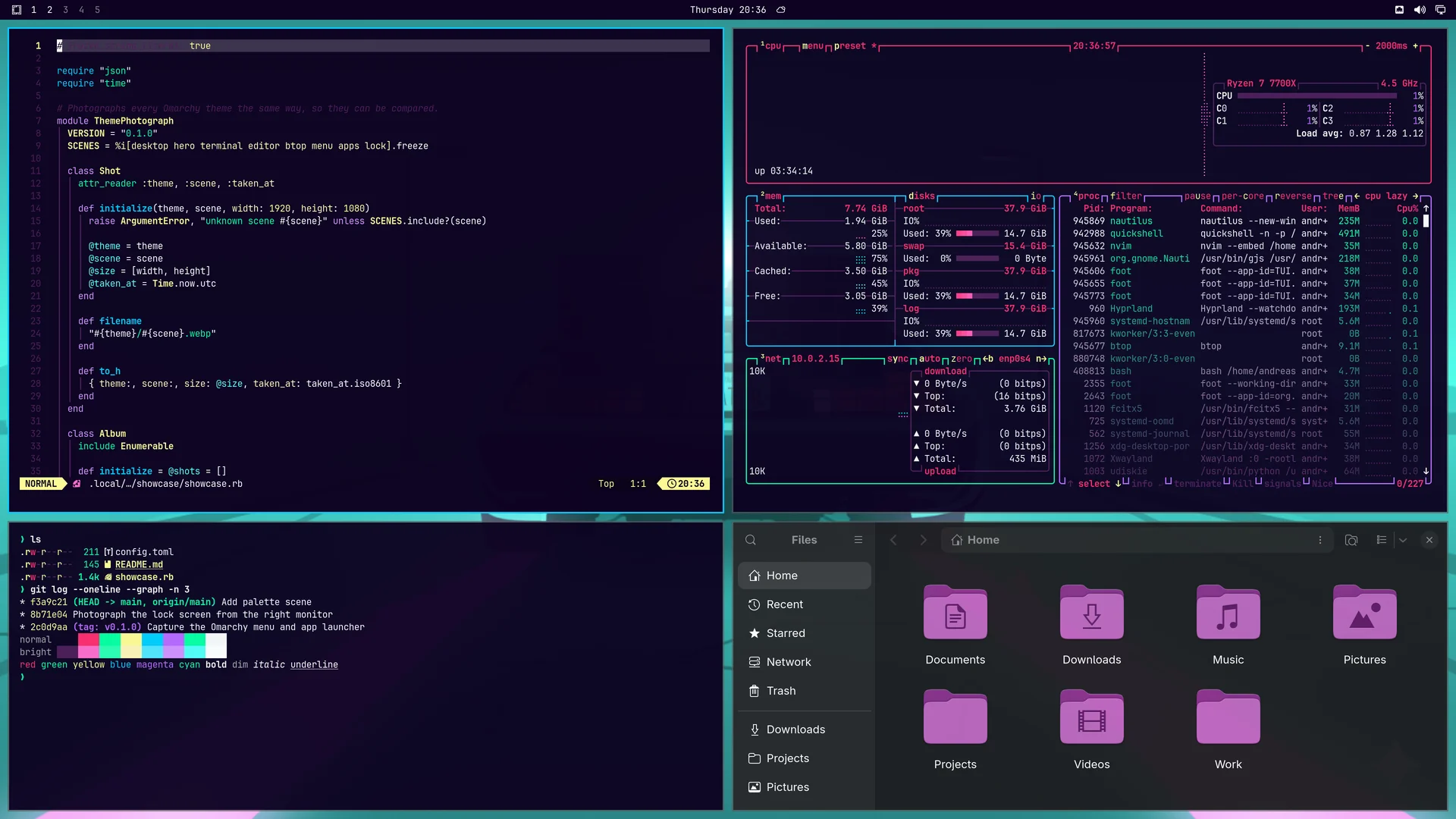Screen dimensions: 1456x819
Task: Click btop 'terminate' at bottom of proc box
Action: tap(1197, 484)
